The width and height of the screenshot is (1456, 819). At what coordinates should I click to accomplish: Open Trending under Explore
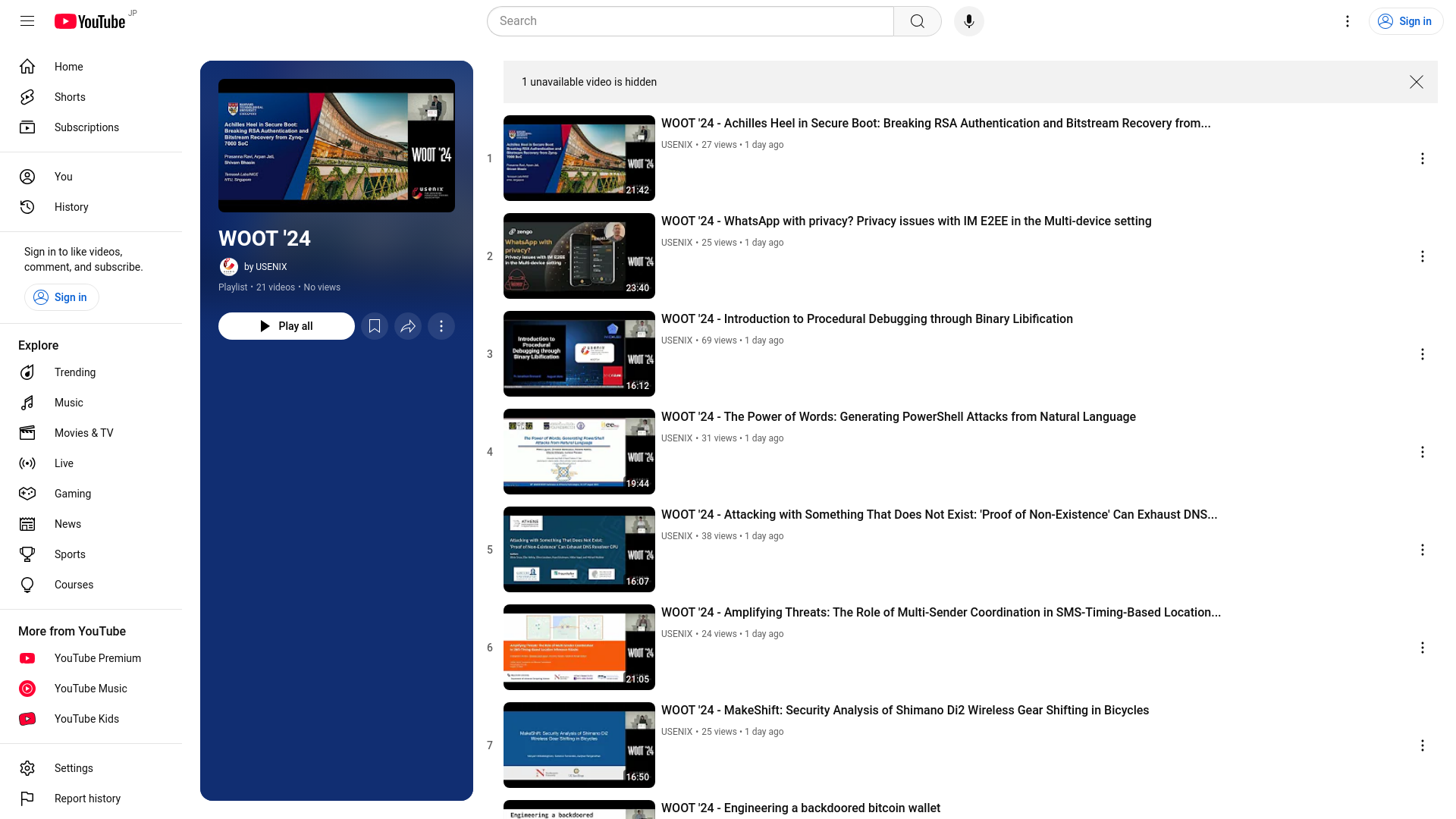pyautogui.click(x=91, y=372)
